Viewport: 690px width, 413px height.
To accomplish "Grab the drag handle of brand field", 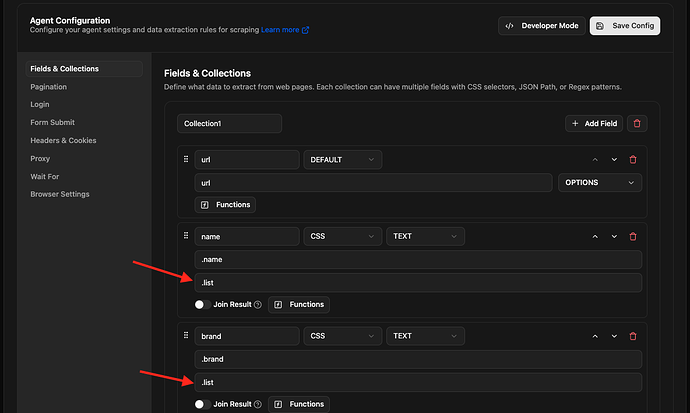I will 186,336.
